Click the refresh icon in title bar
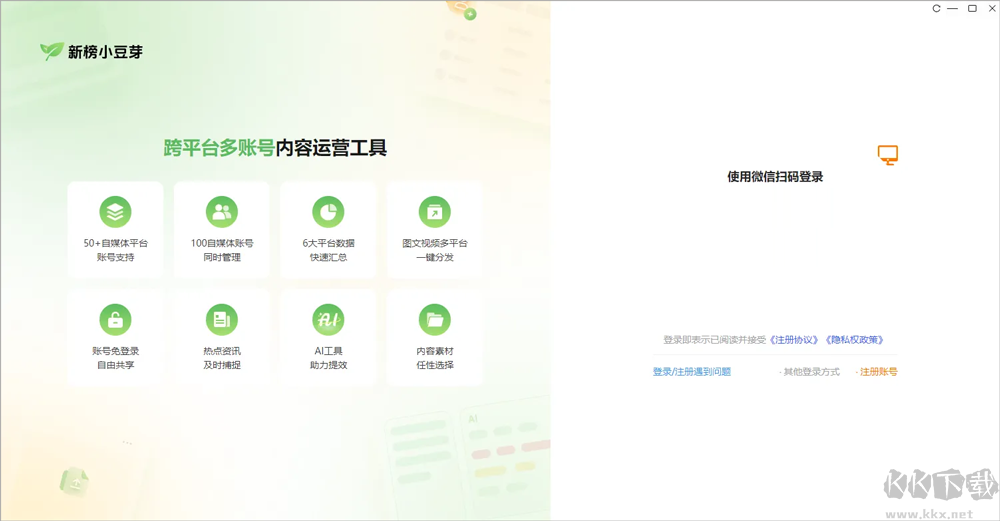 936,8
